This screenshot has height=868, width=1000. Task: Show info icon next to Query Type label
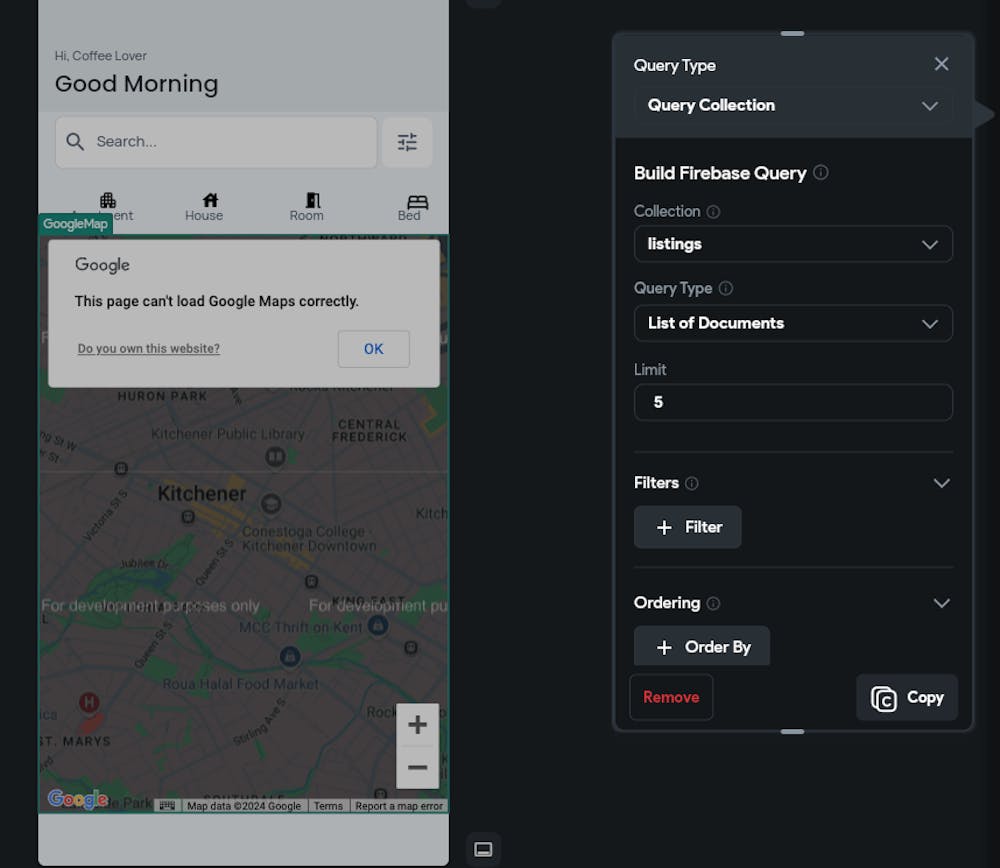coord(726,288)
